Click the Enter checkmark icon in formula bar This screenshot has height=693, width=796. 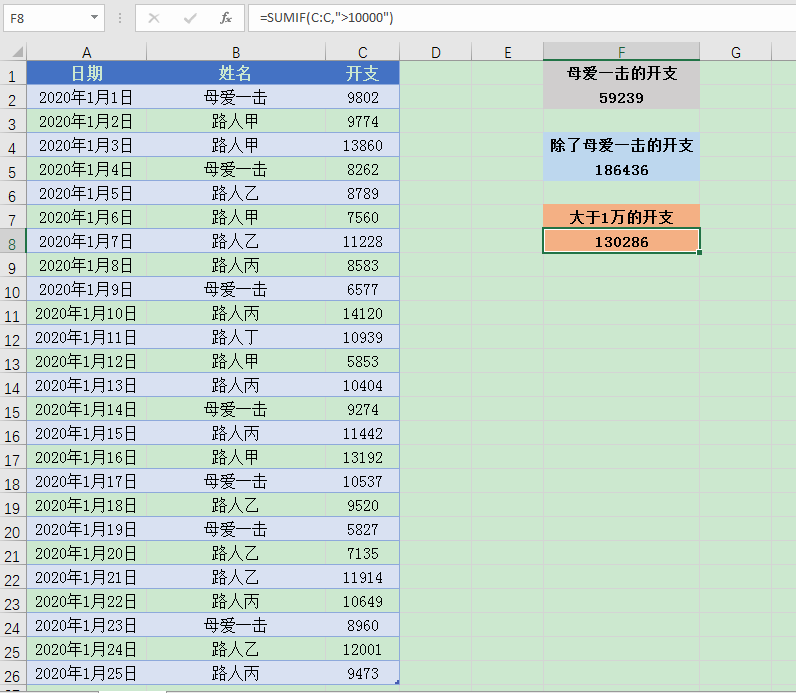click(x=190, y=18)
